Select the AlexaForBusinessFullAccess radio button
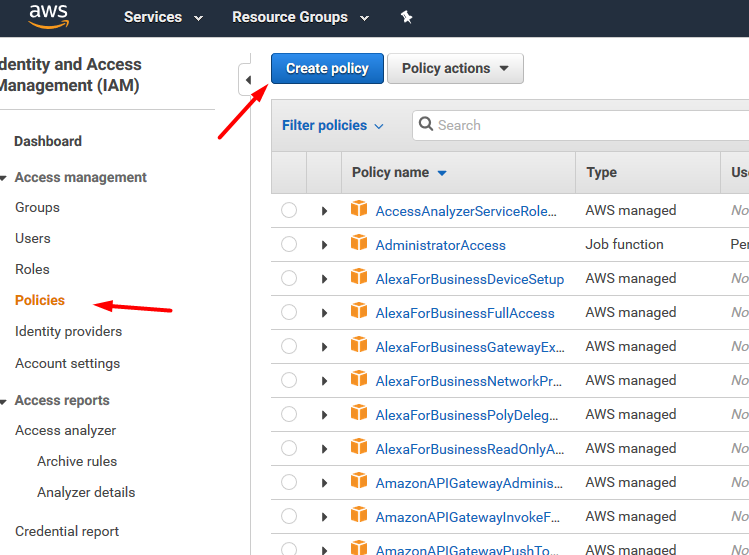749x555 pixels. (289, 312)
